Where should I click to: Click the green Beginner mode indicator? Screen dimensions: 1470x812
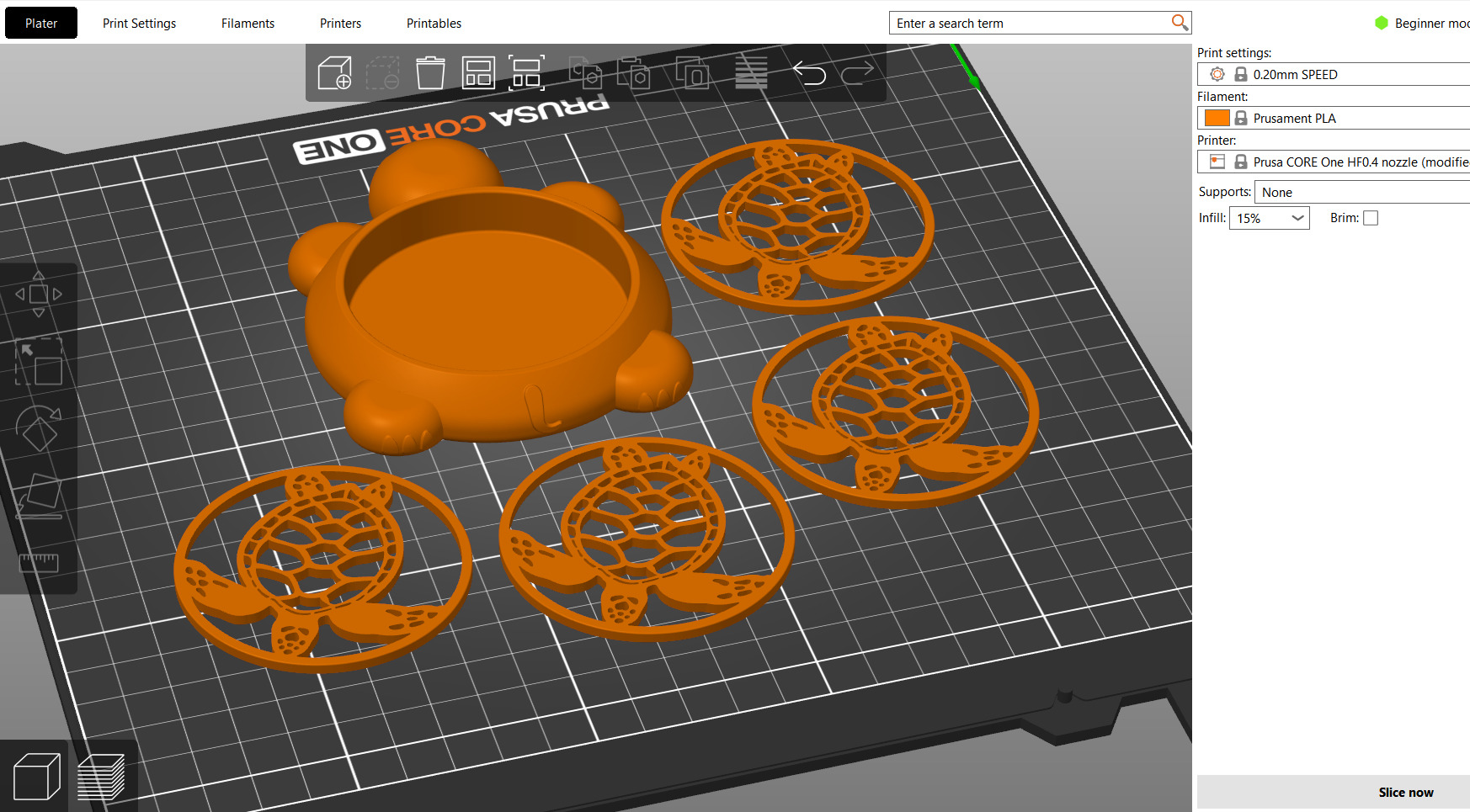[1382, 23]
